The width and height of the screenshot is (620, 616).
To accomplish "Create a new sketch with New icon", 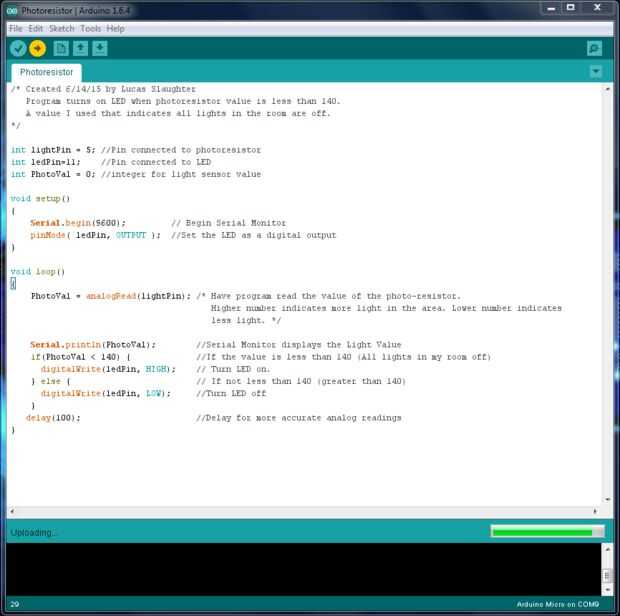I will pyautogui.click(x=61, y=49).
